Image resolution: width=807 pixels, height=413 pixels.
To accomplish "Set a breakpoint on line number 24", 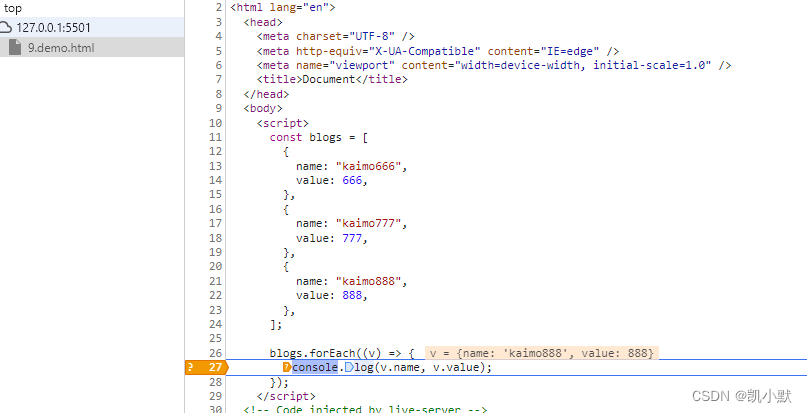I will (216, 324).
